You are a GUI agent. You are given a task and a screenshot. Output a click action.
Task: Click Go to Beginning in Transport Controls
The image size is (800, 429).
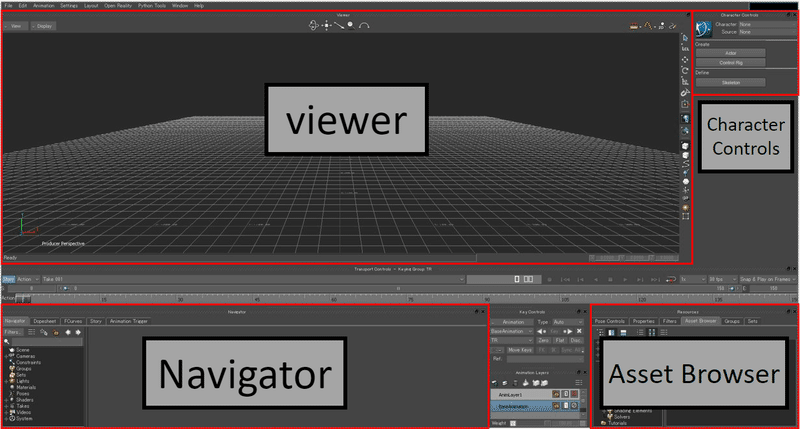click(x=565, y=280)
